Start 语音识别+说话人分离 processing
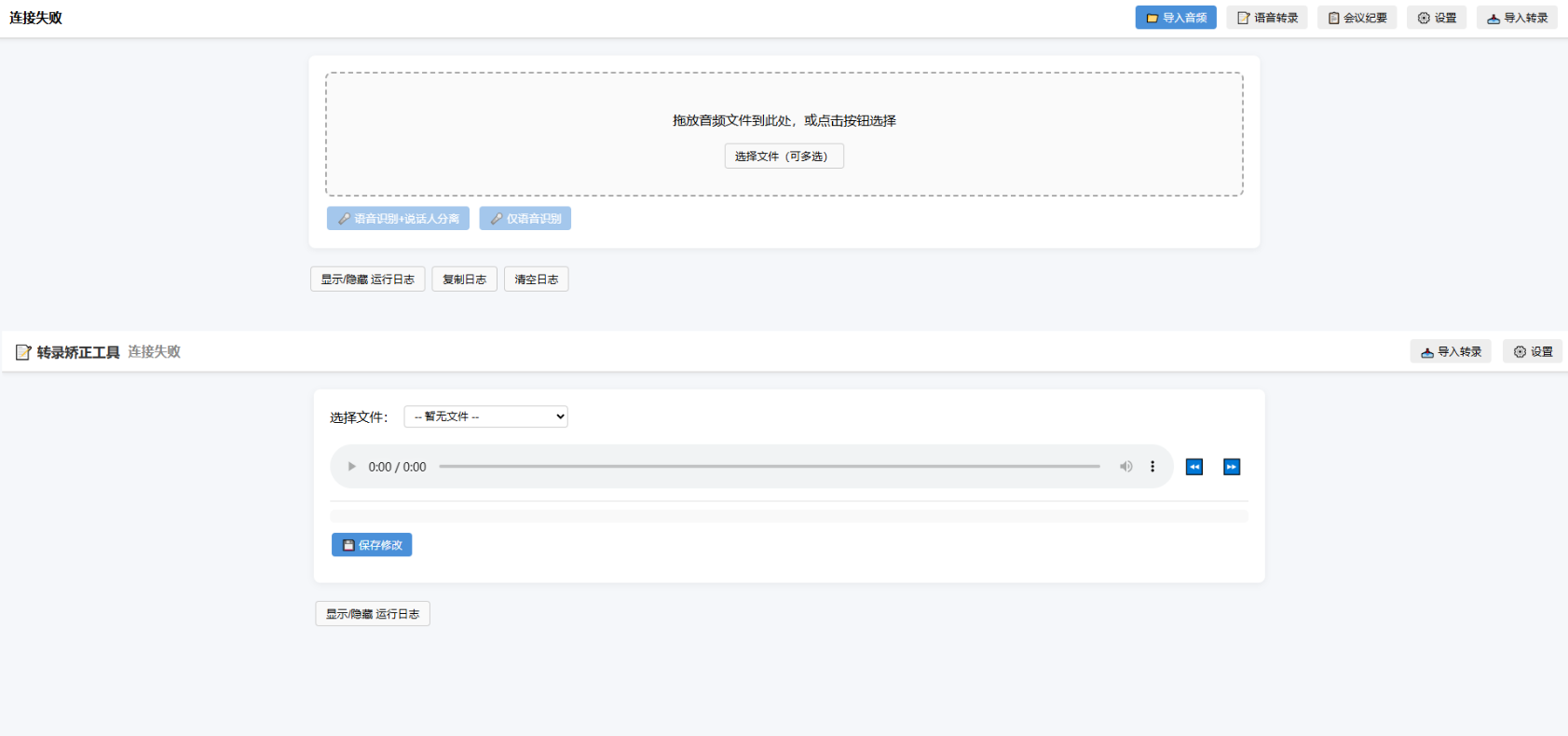This screenshot has height=736, width=1568. click(x=398, y=219)
